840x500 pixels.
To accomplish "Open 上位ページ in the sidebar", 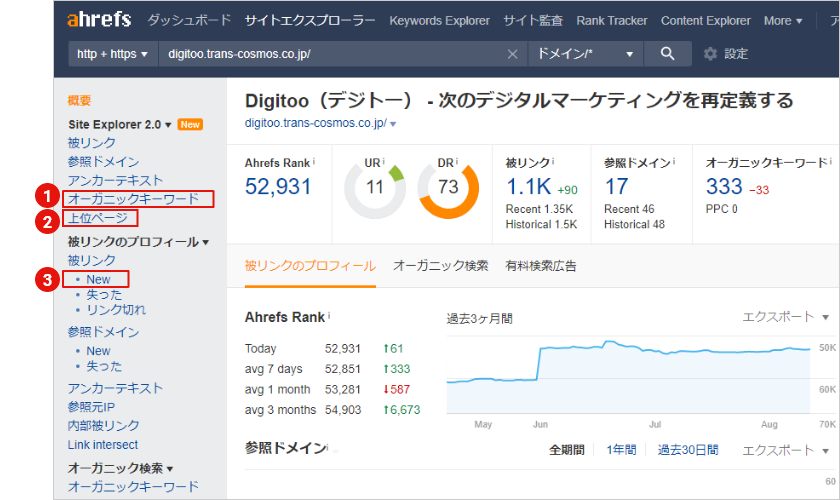I will (x=98, y=218).
